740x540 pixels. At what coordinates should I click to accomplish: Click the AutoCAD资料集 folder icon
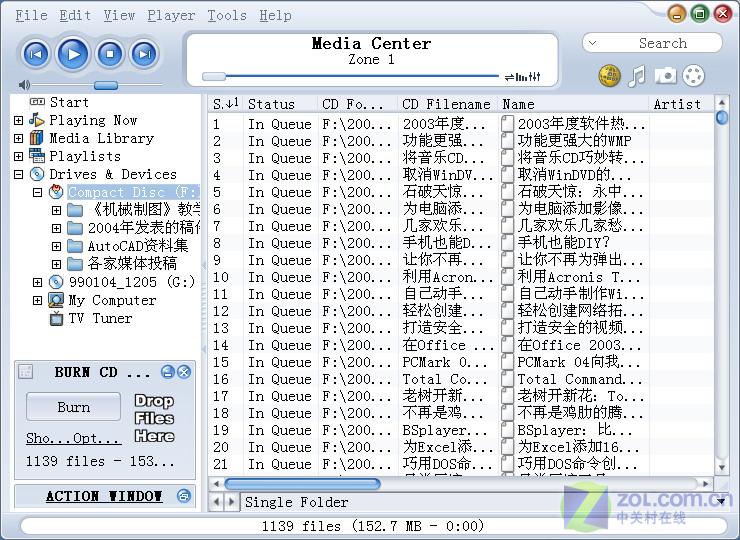(75, 246)
